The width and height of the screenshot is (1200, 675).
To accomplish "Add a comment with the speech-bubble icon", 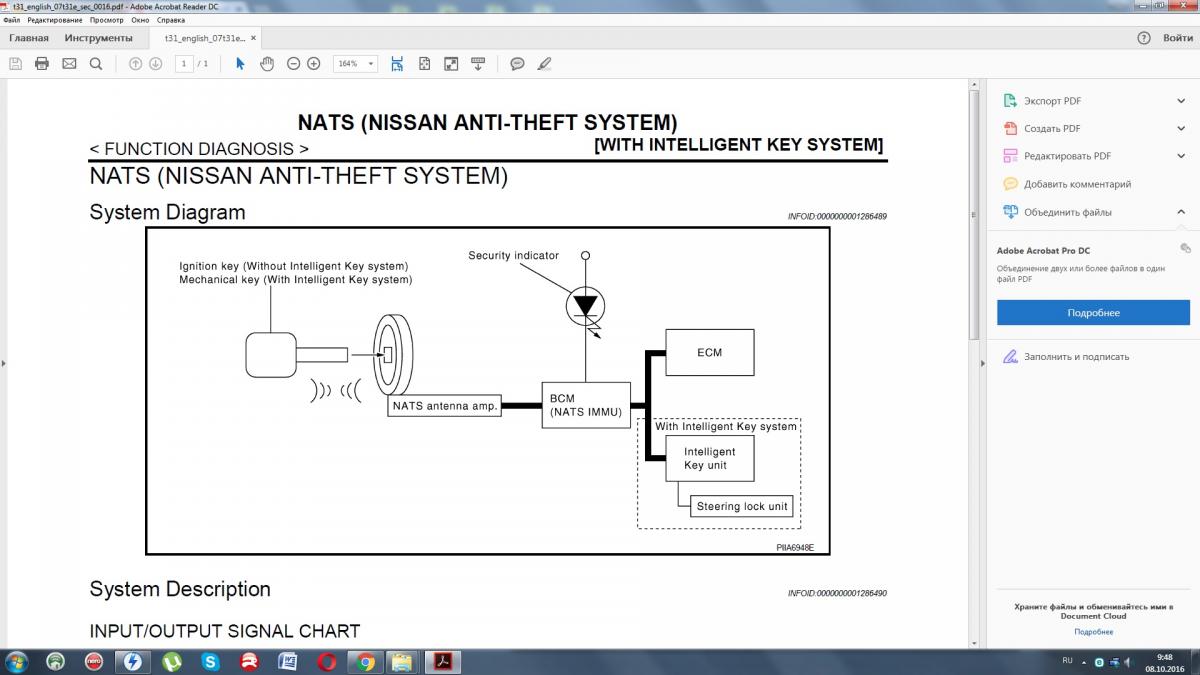I will click(517, 63).
